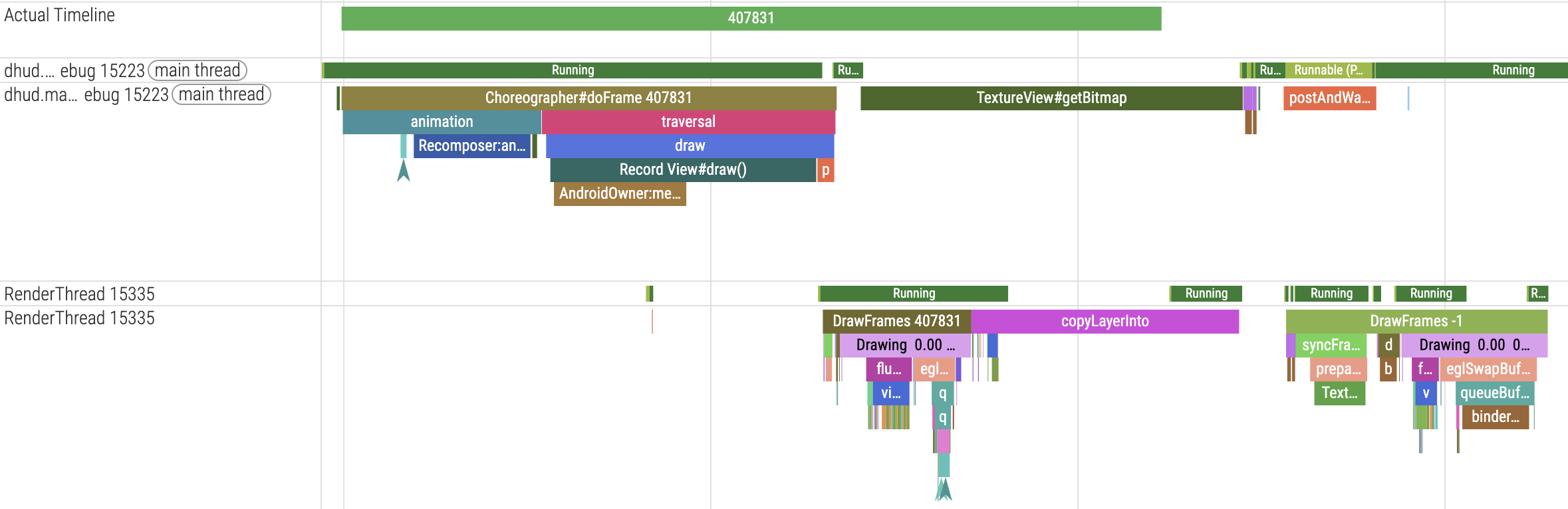The width and height of the screenshot is (1568, 509).
Task: Select the prepa... slice under syncFra...
Action: [x=1338, y=369]
